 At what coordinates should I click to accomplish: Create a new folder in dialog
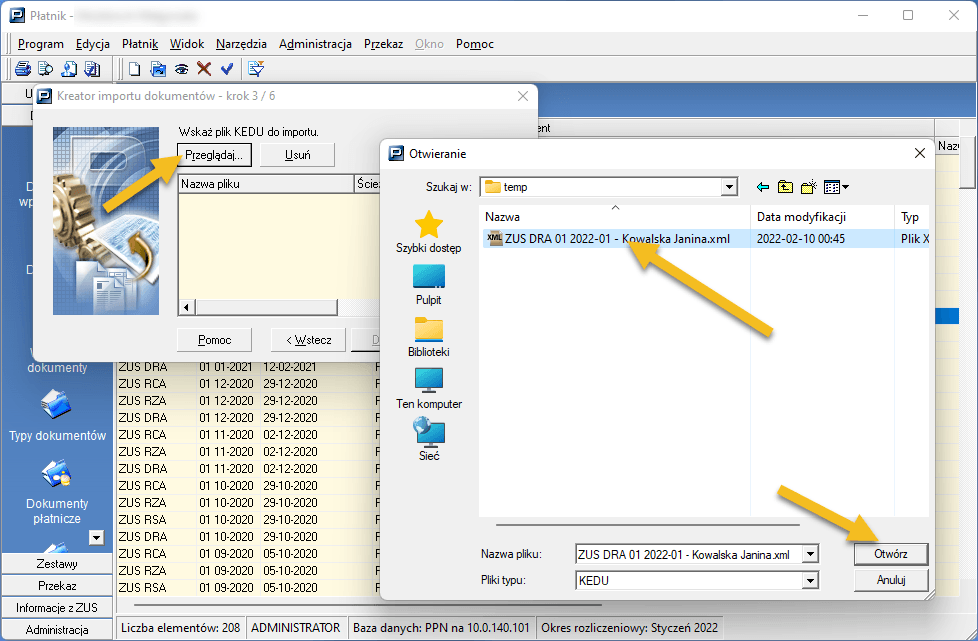tap(809, 187)
